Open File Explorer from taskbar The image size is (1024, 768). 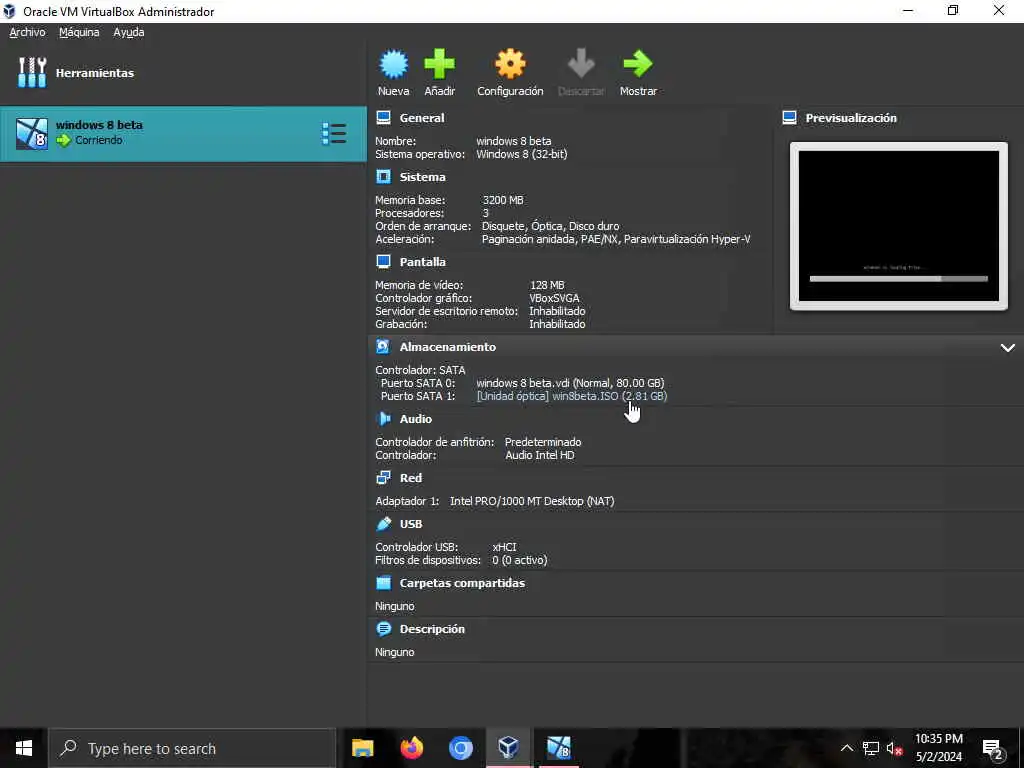coord(362,748)
